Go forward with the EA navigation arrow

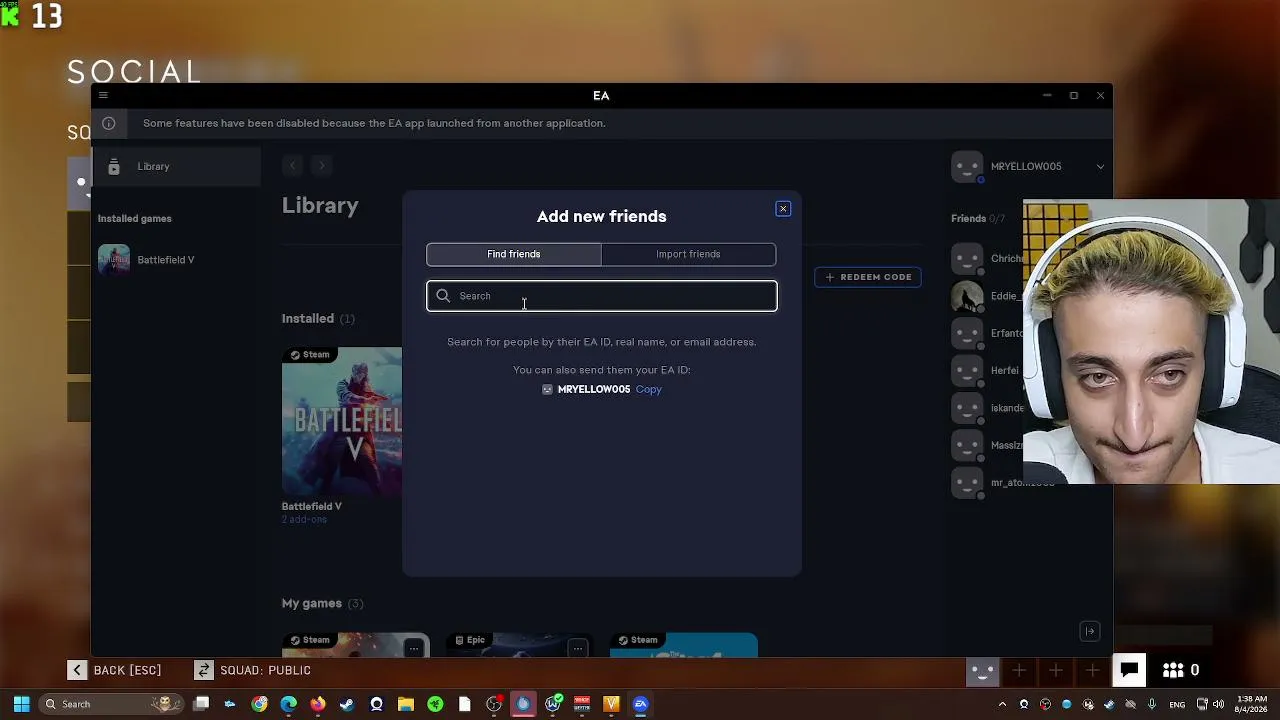pos(321,165)
